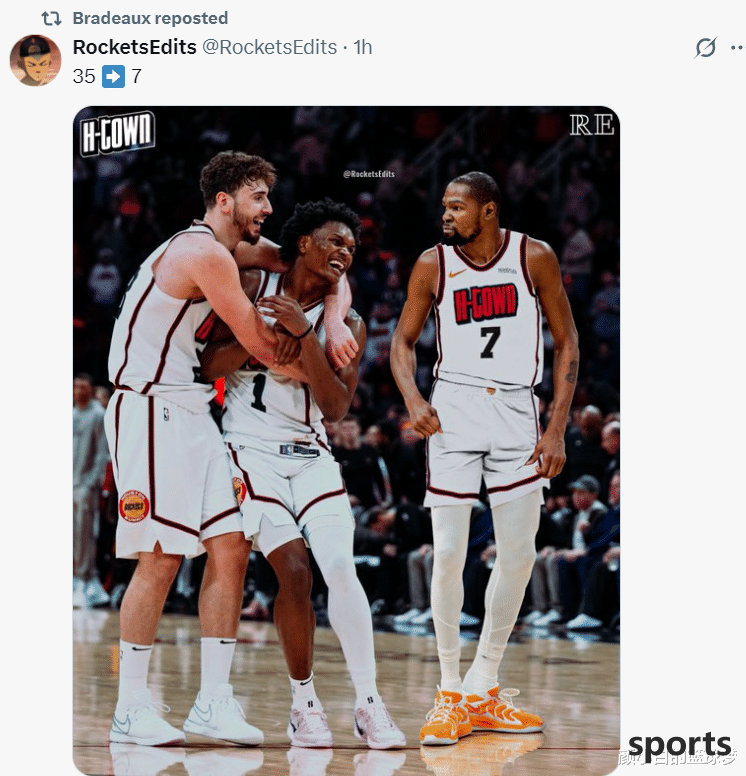Click the orange sneakers in the photo
Image resolution: width=746 pixels, height=776 pixels.
point(481,715)
